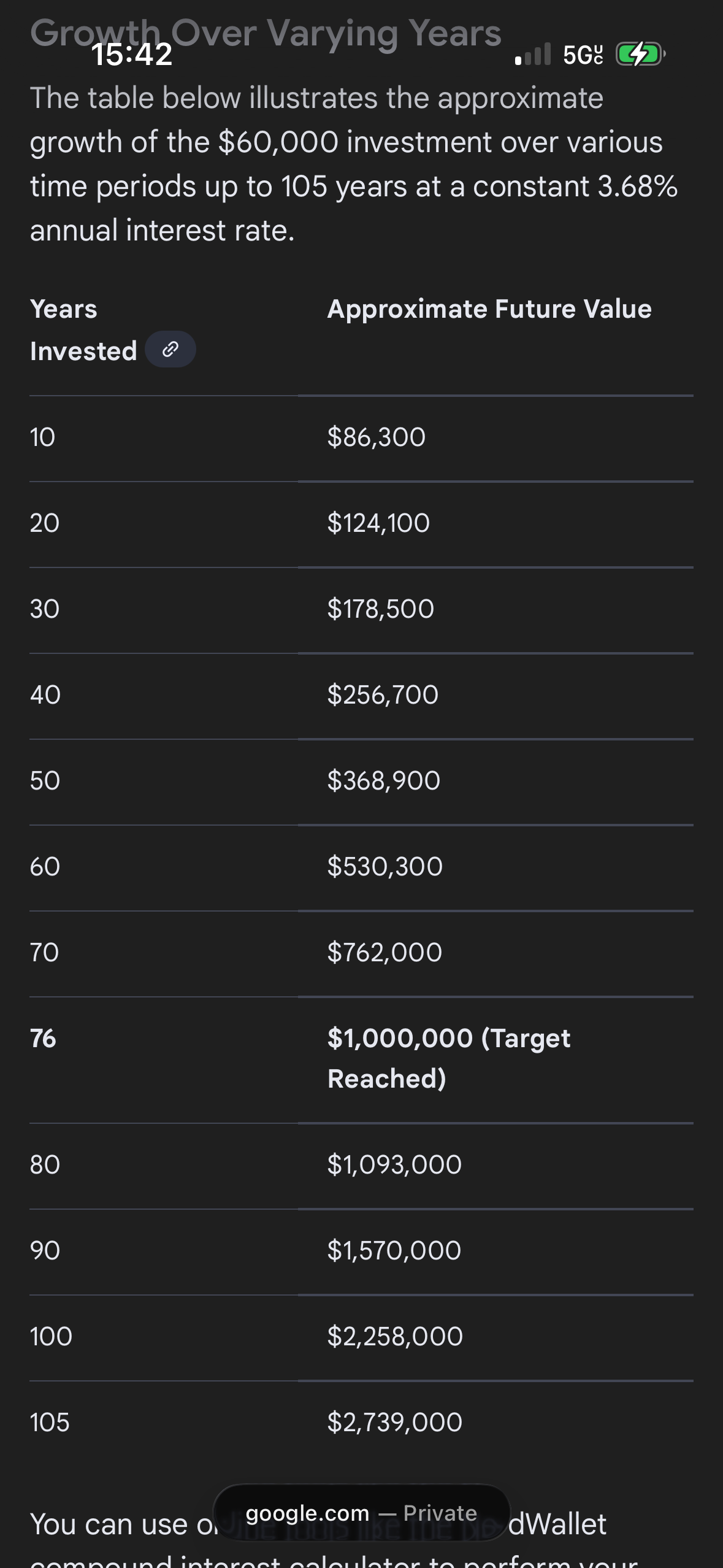The width and height of the screenshot is (723, 1568).
Task: Tap the 100 years row label
Action: pyautogui.click(x=52, y=1336)
